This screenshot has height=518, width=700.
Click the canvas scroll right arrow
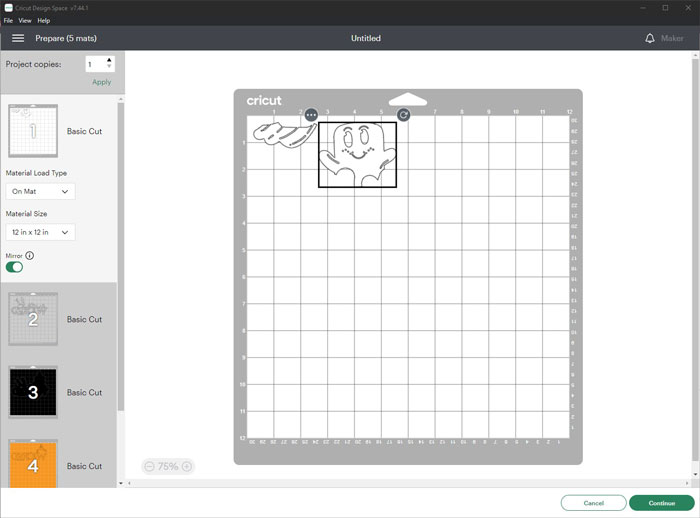coord(687,483)
